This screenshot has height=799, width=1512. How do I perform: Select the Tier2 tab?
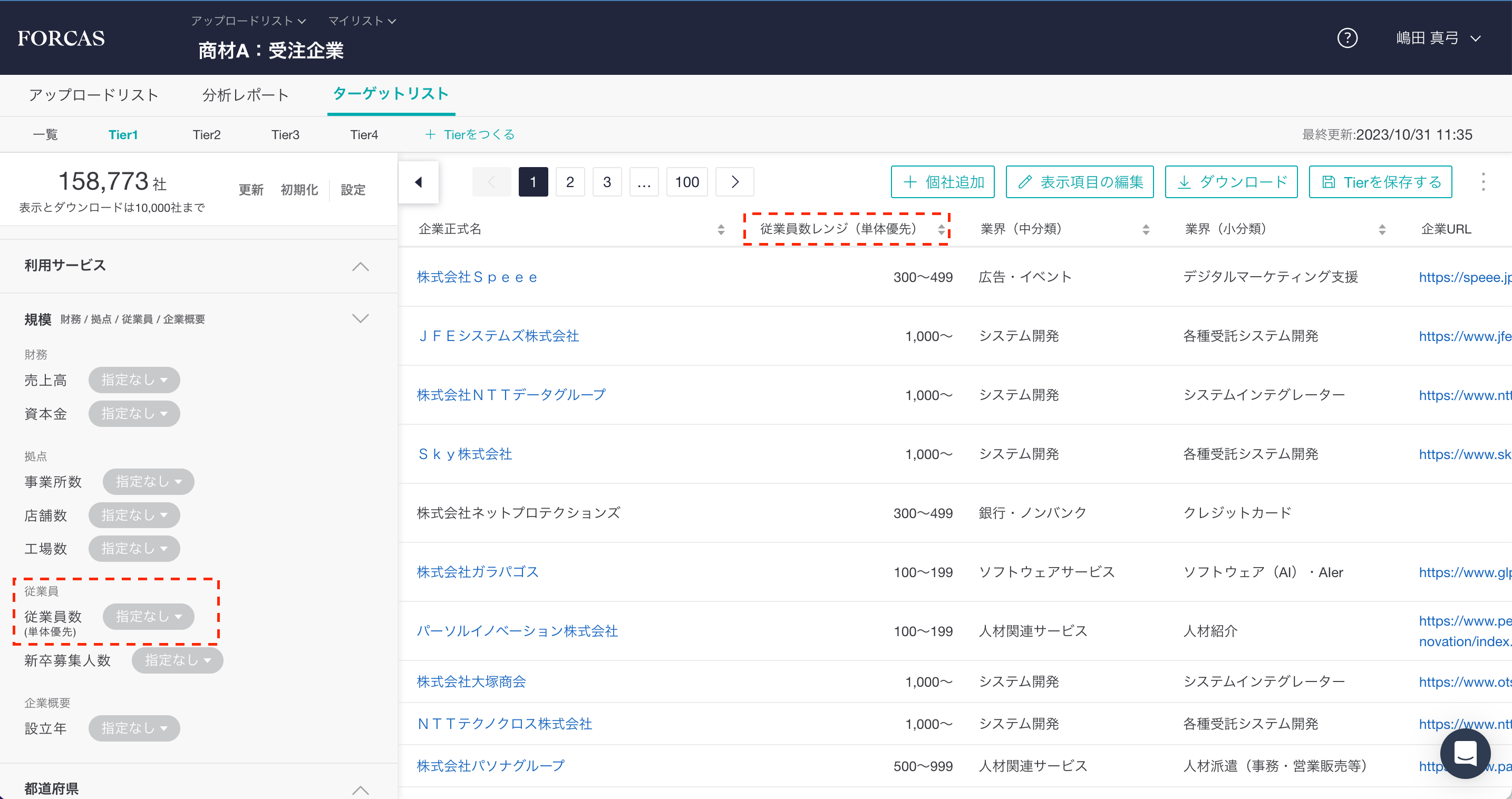tap(207, 135)
